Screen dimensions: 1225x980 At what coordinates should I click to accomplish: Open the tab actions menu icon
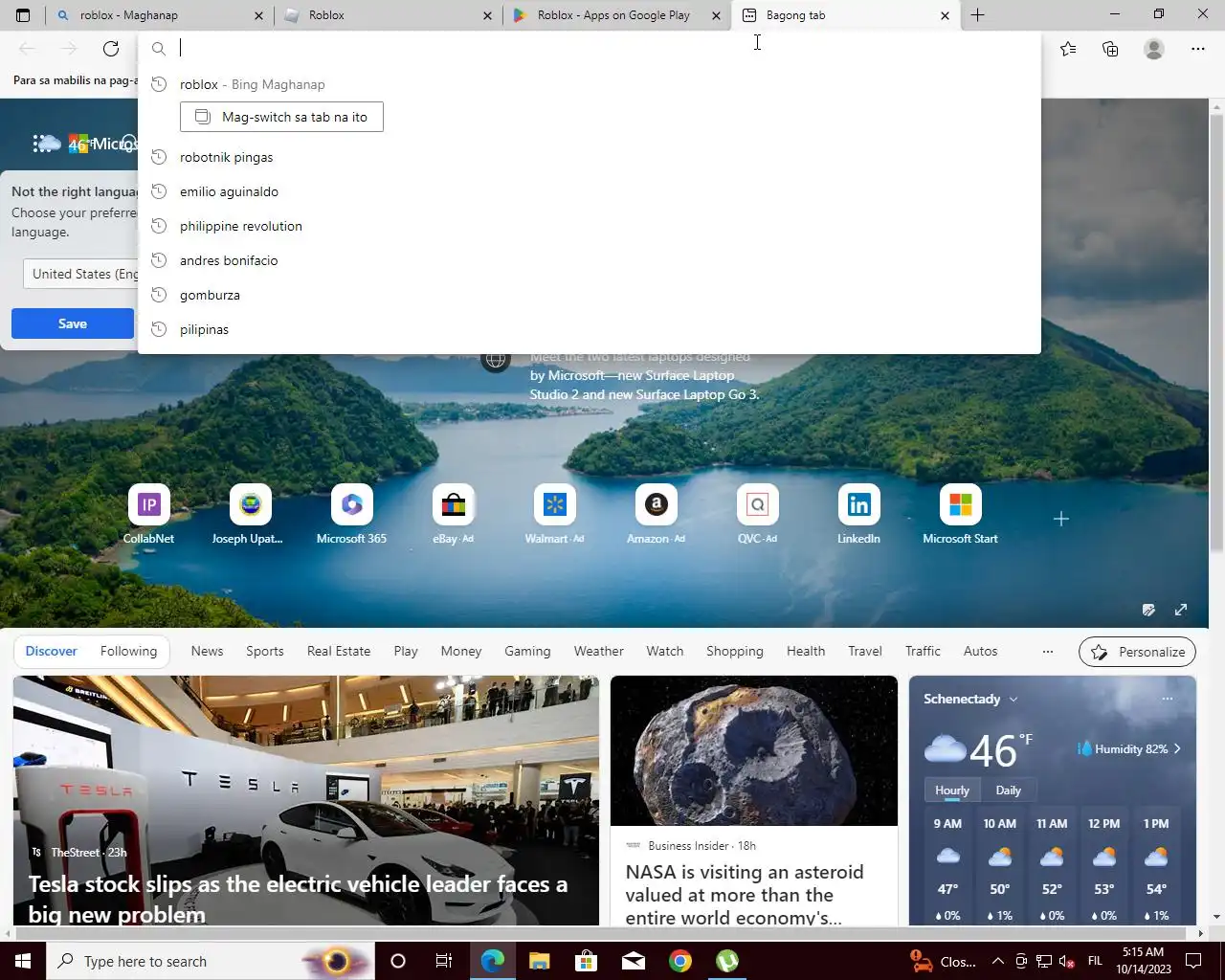point(23,15)
